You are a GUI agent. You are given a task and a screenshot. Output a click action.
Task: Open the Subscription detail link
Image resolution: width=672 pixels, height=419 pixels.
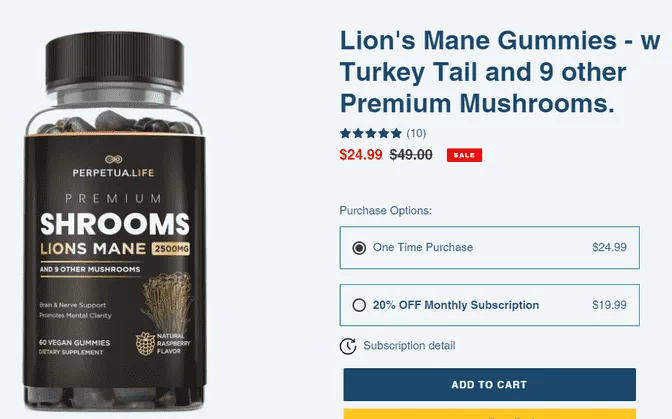coord(409,346)
